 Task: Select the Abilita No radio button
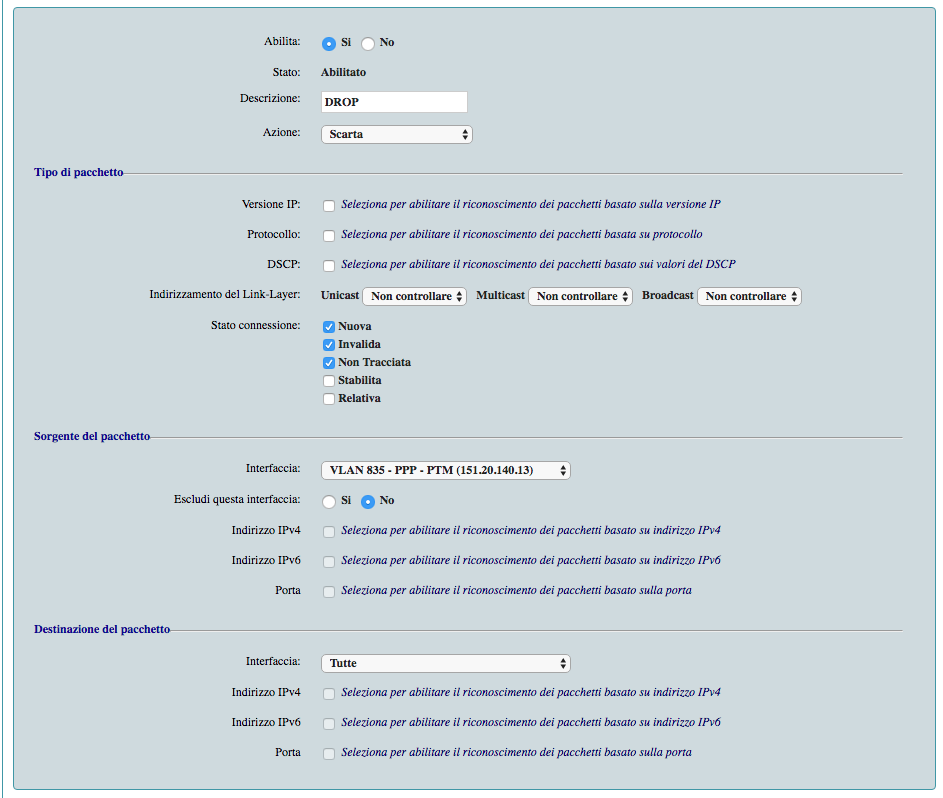pyautogui.click(x=367, y=43)
